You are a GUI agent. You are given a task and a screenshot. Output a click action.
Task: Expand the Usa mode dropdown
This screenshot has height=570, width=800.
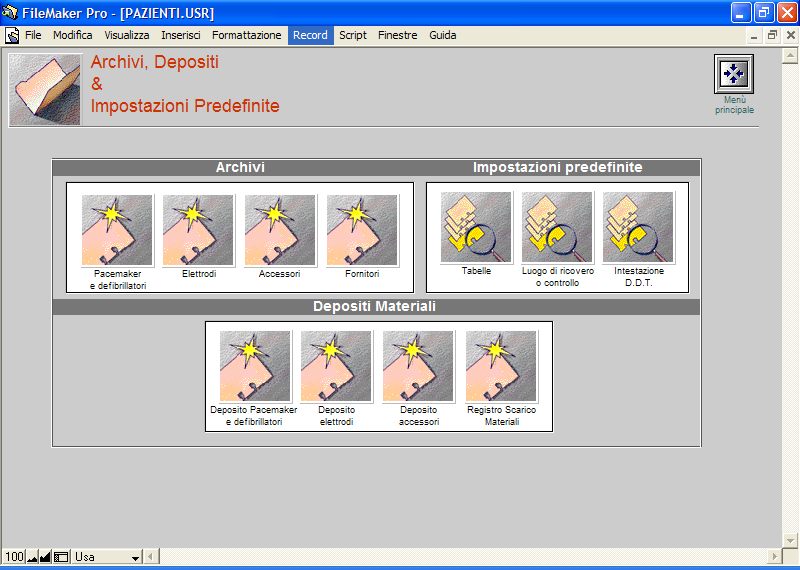tap(135, 557)
